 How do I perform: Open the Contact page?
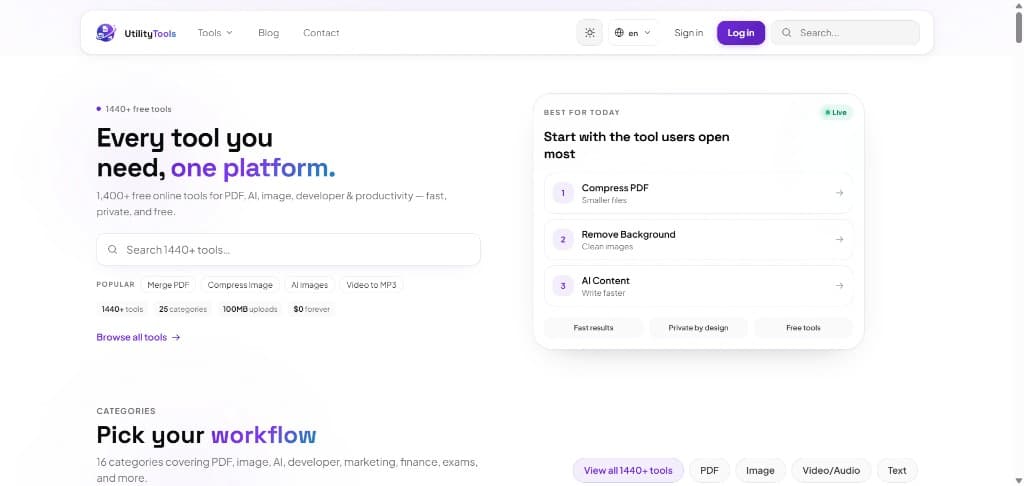tap(321, 33)
